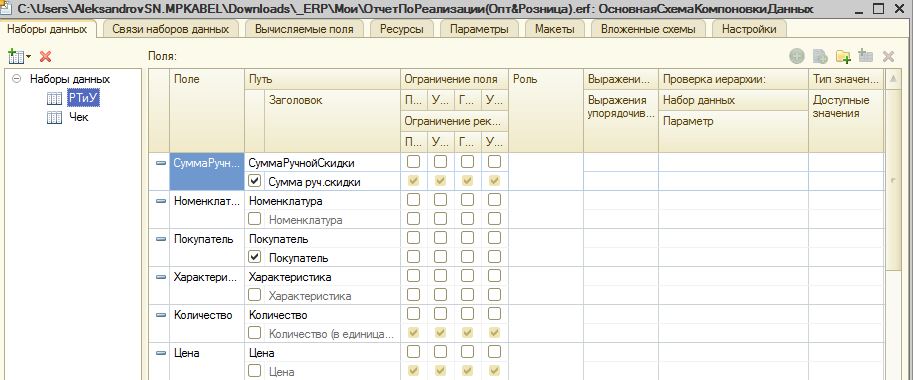Uncheck the Сумма руч.скидки header checkbox
The image size is (913, 380).
(254, 181)
